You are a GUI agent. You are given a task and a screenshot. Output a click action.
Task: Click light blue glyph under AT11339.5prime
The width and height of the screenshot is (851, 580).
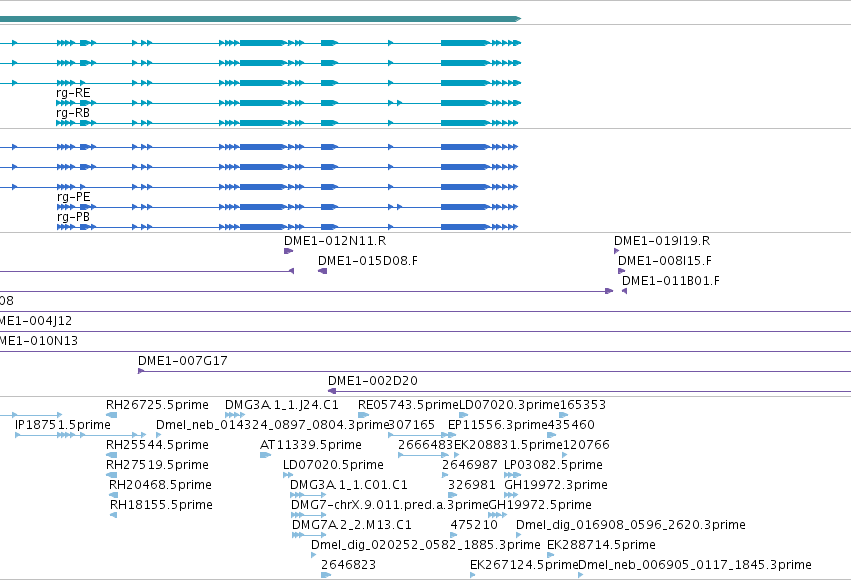[x=265, y=455]
